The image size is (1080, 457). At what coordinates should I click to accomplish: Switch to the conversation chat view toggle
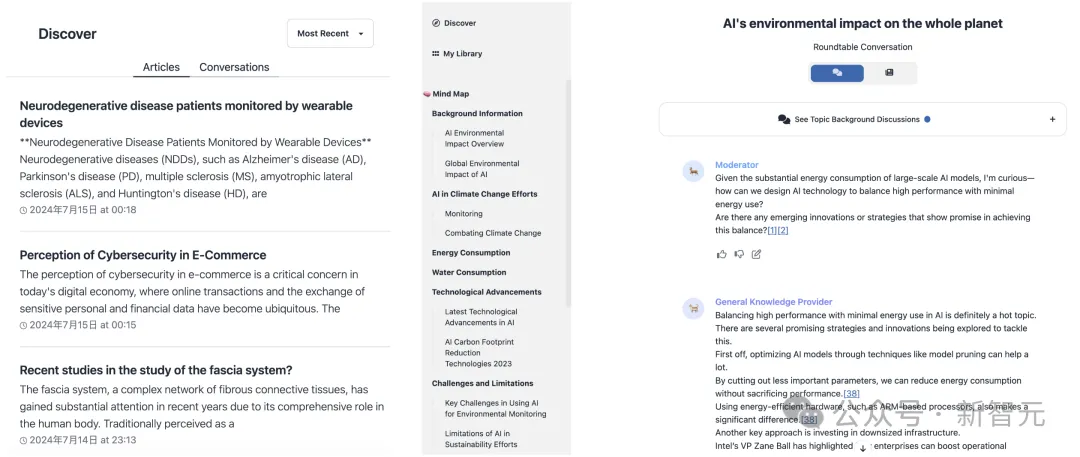point(837,73)
